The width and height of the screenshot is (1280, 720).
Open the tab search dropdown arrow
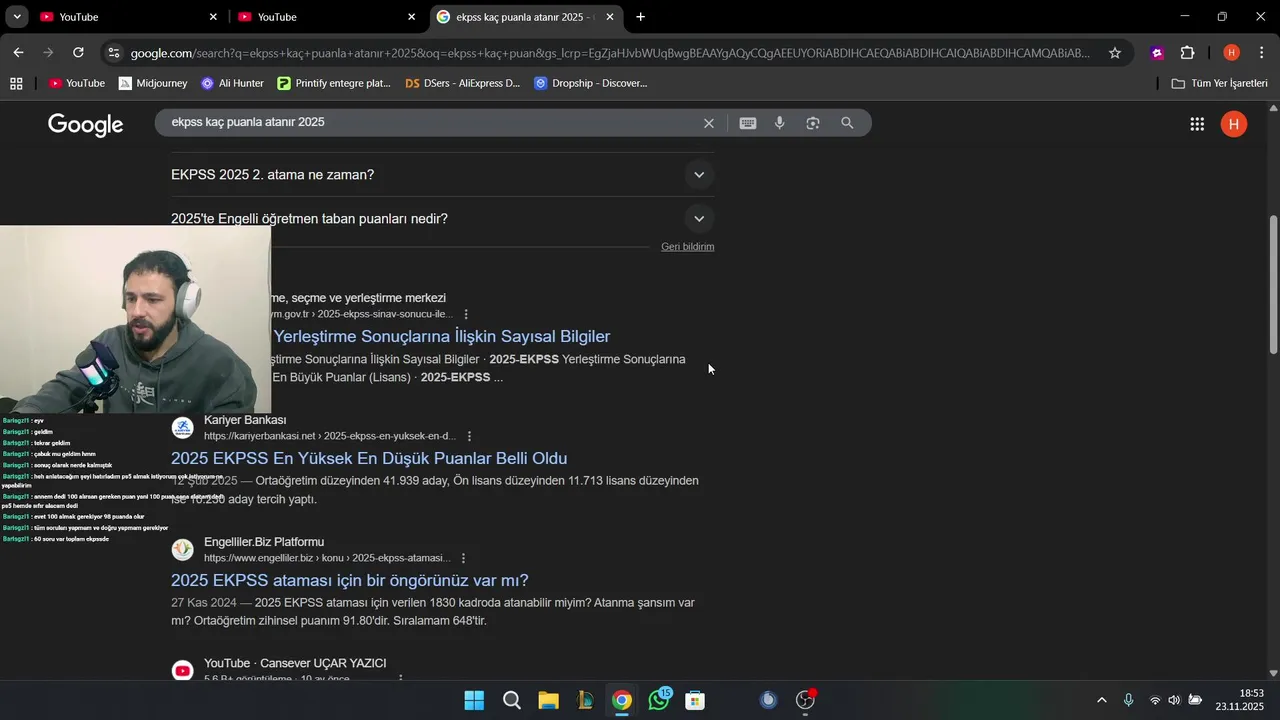(17, 17)
